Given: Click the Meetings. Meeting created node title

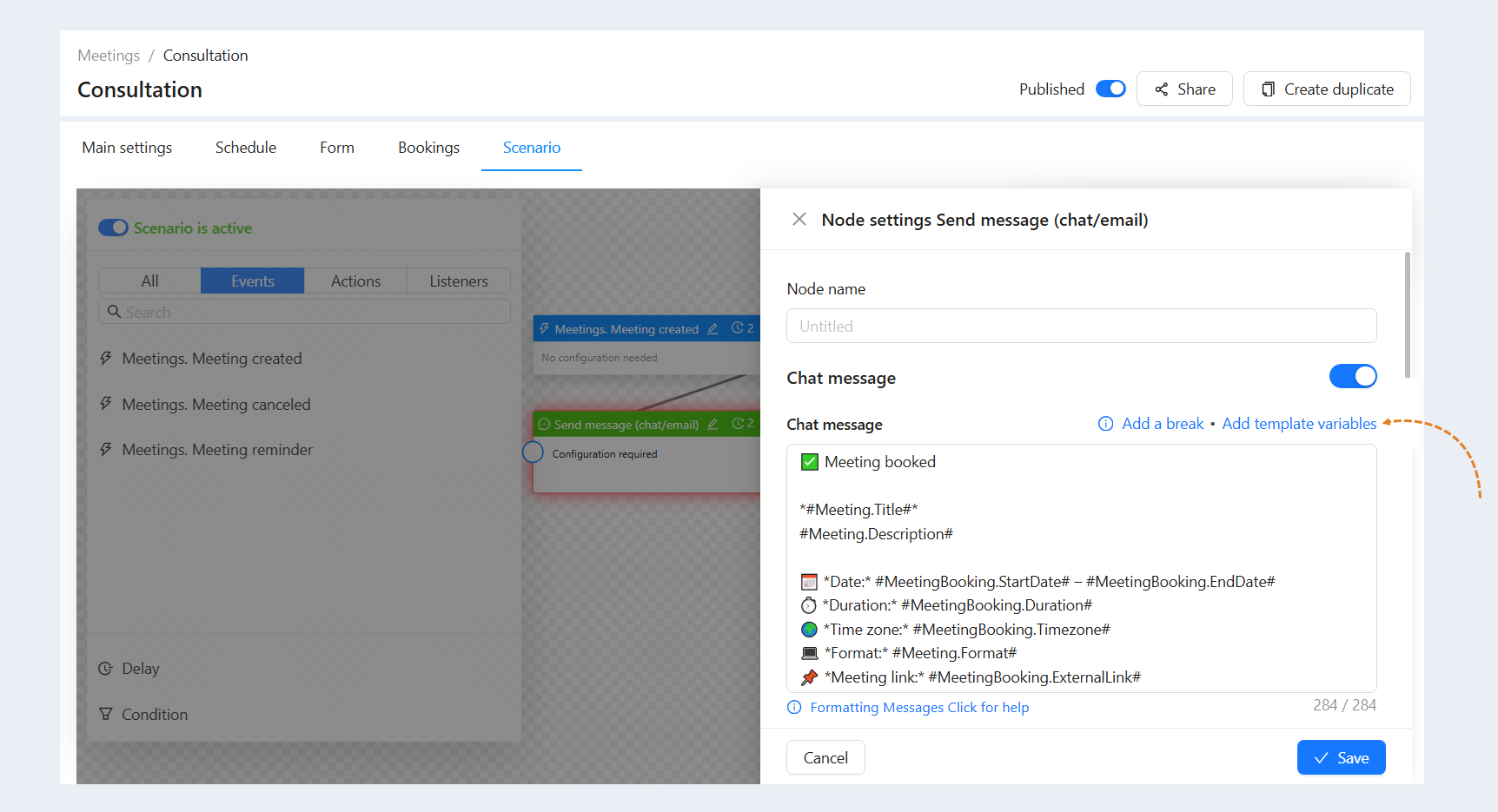Looking at the screenshot, I should tap(626, 329).
